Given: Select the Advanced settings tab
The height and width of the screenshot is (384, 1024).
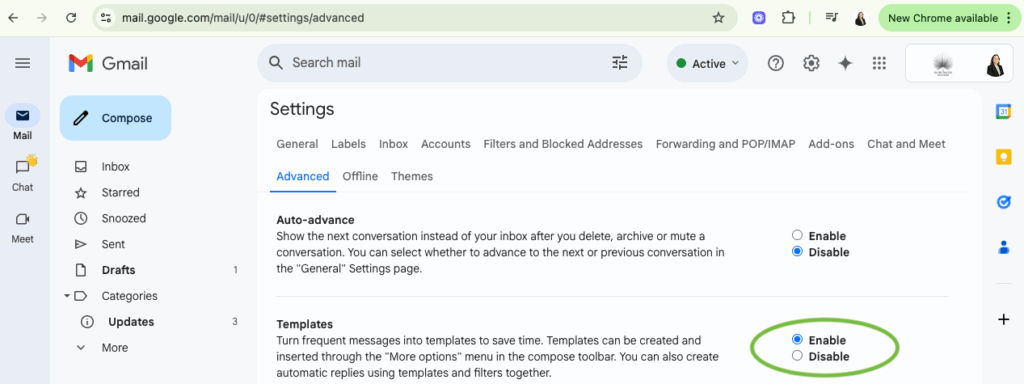Looking at the screenshot, I should coord(302,176).
